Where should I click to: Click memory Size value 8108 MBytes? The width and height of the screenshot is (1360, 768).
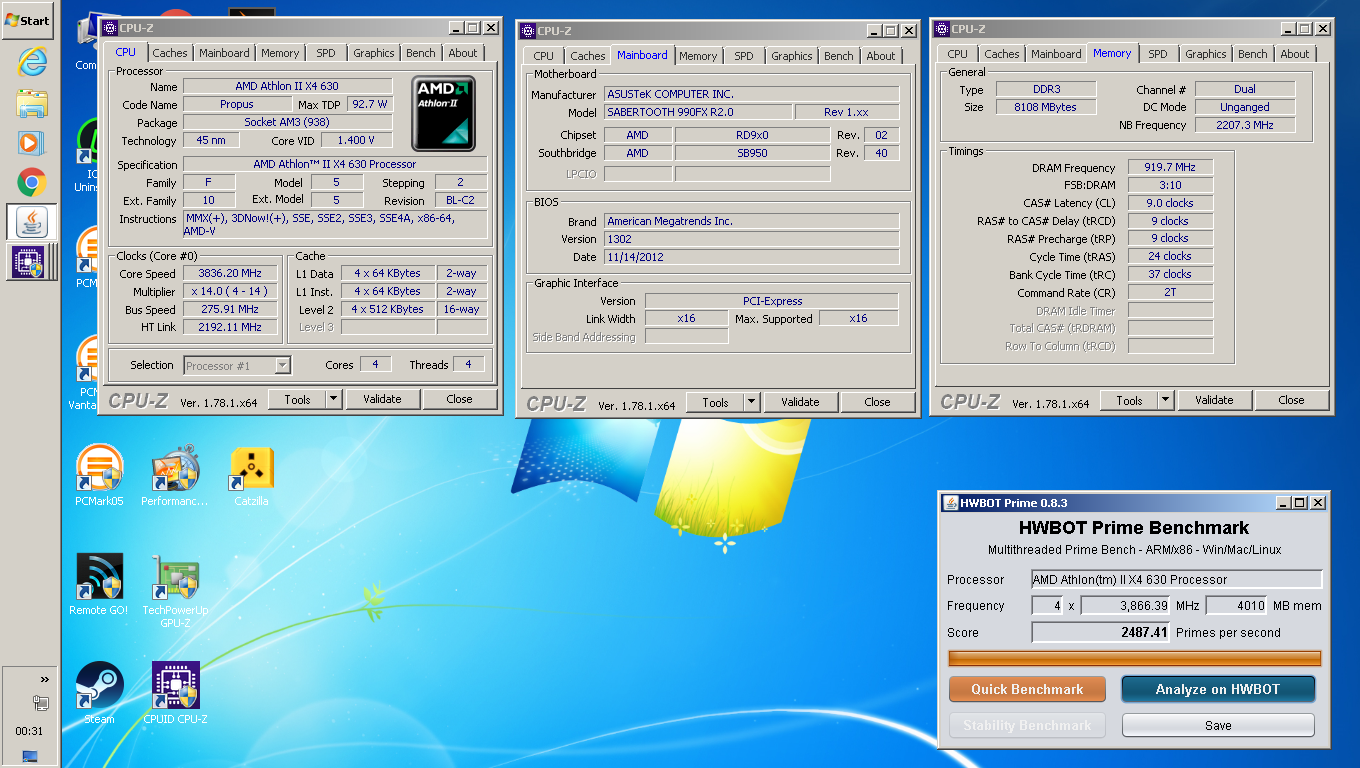click(1045, 107)
